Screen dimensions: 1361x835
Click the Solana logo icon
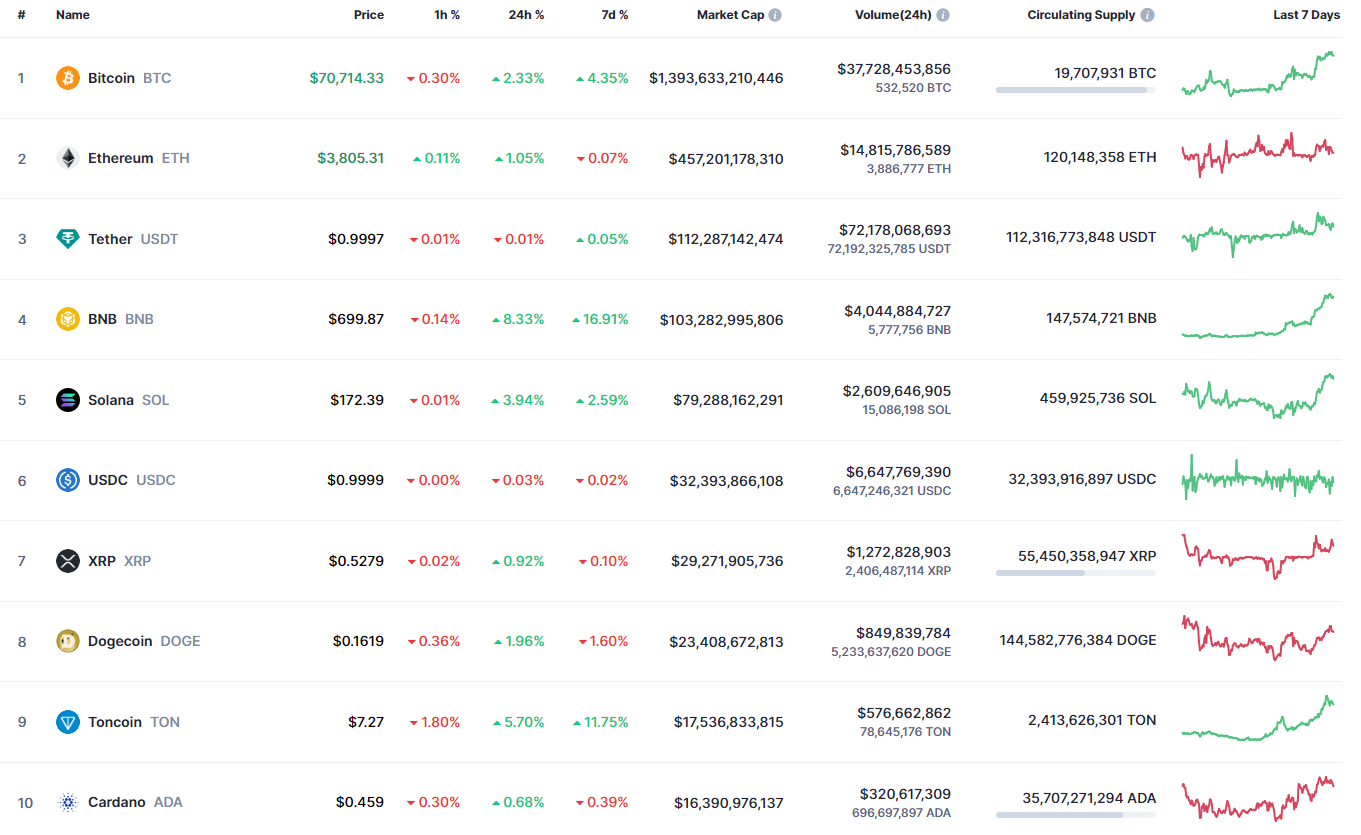(x=67, y=400)
